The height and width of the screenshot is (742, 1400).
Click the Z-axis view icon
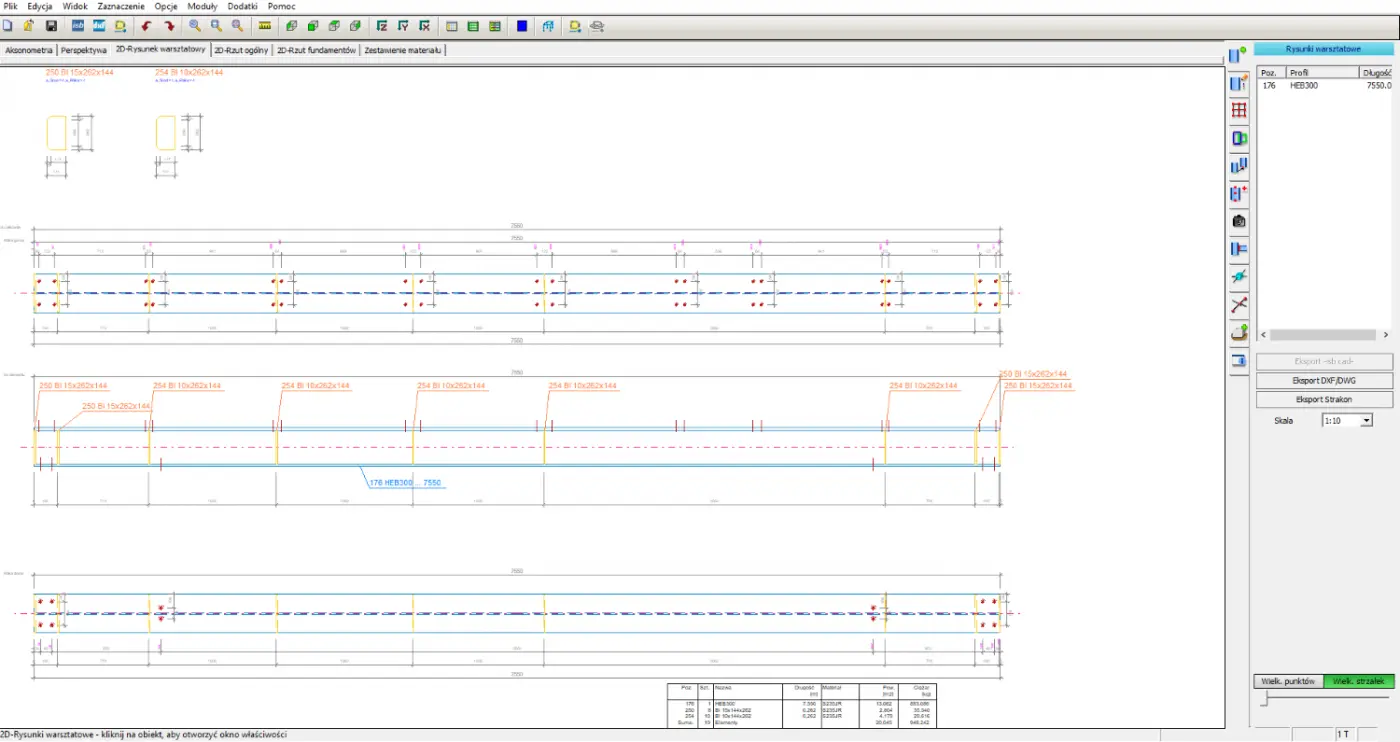tap(381, 26)
